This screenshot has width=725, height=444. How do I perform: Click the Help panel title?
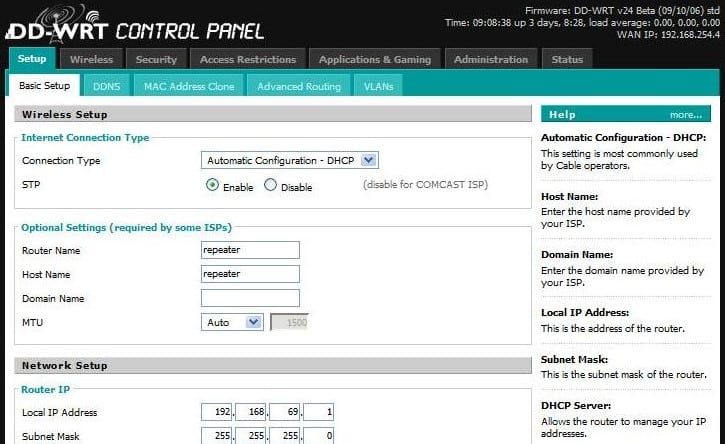pyautogui.click(x=562, y=114)
